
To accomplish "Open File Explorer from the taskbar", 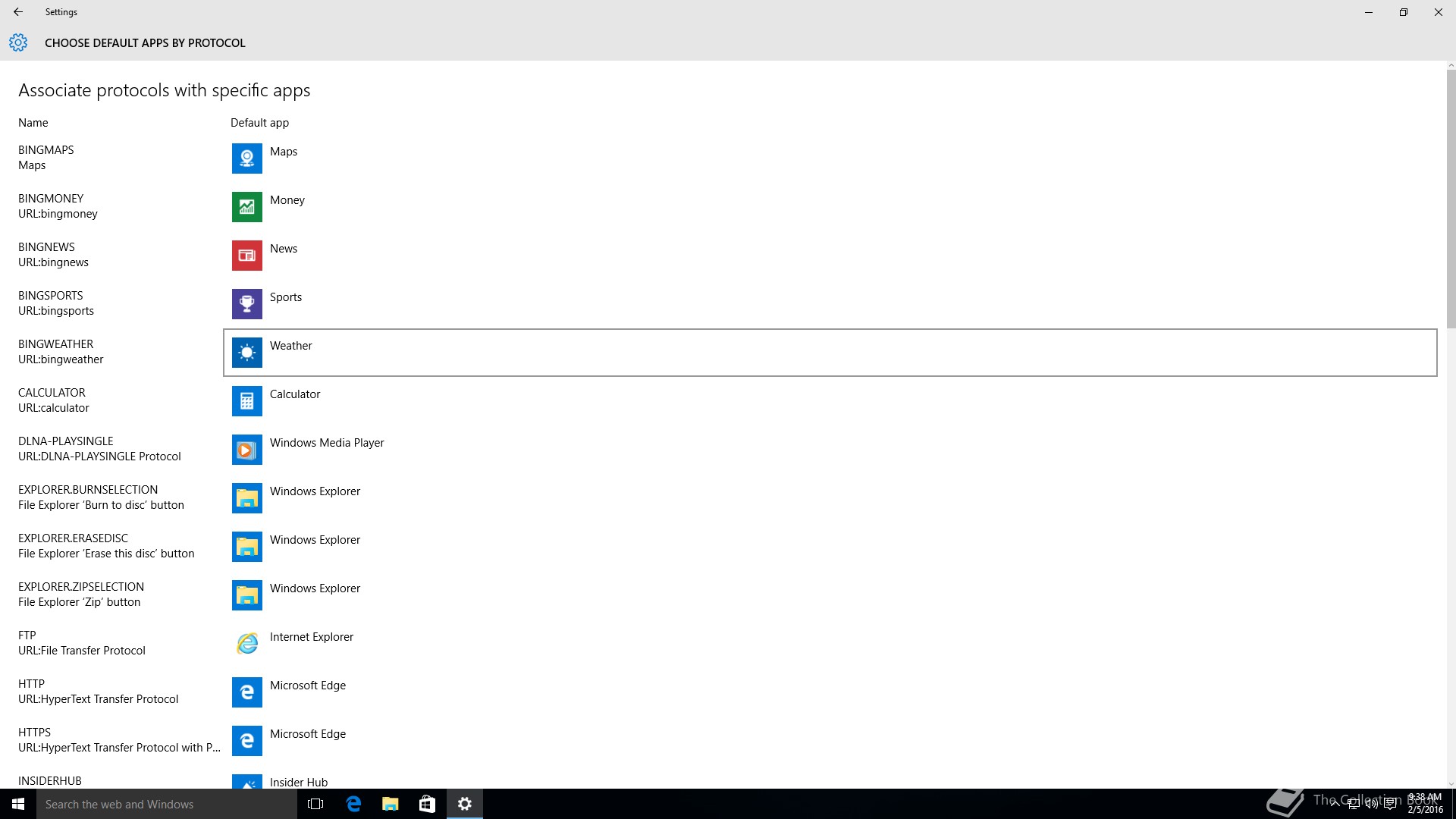I will tap(391, 804).
